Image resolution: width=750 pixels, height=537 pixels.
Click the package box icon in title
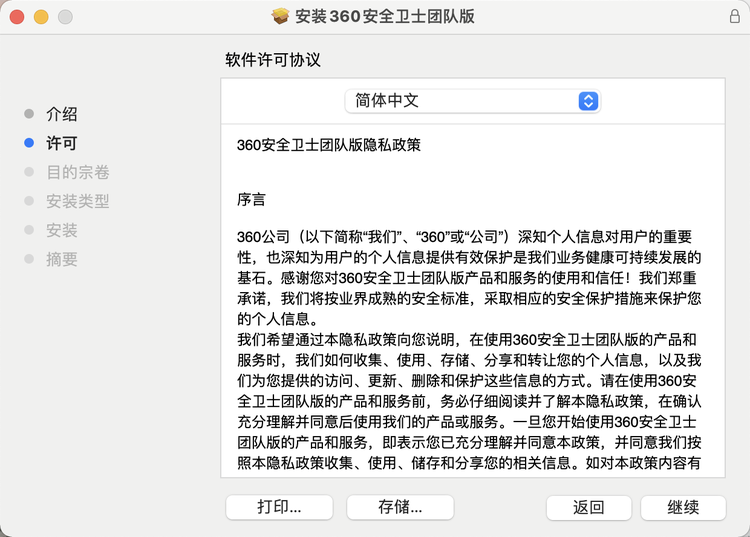280,16
